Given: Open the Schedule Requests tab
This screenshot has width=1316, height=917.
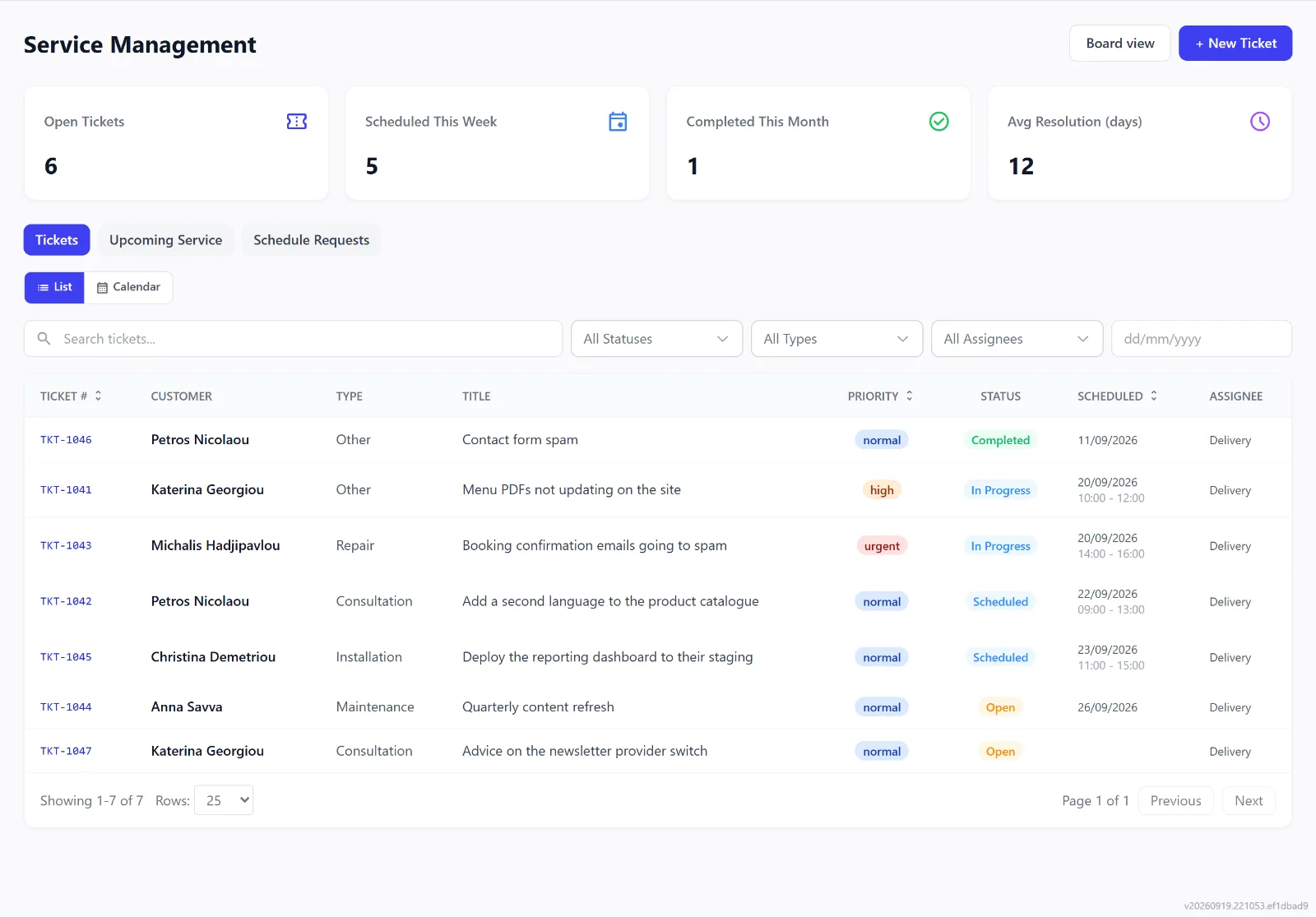Looking at the screenshot, I should 311,240.
